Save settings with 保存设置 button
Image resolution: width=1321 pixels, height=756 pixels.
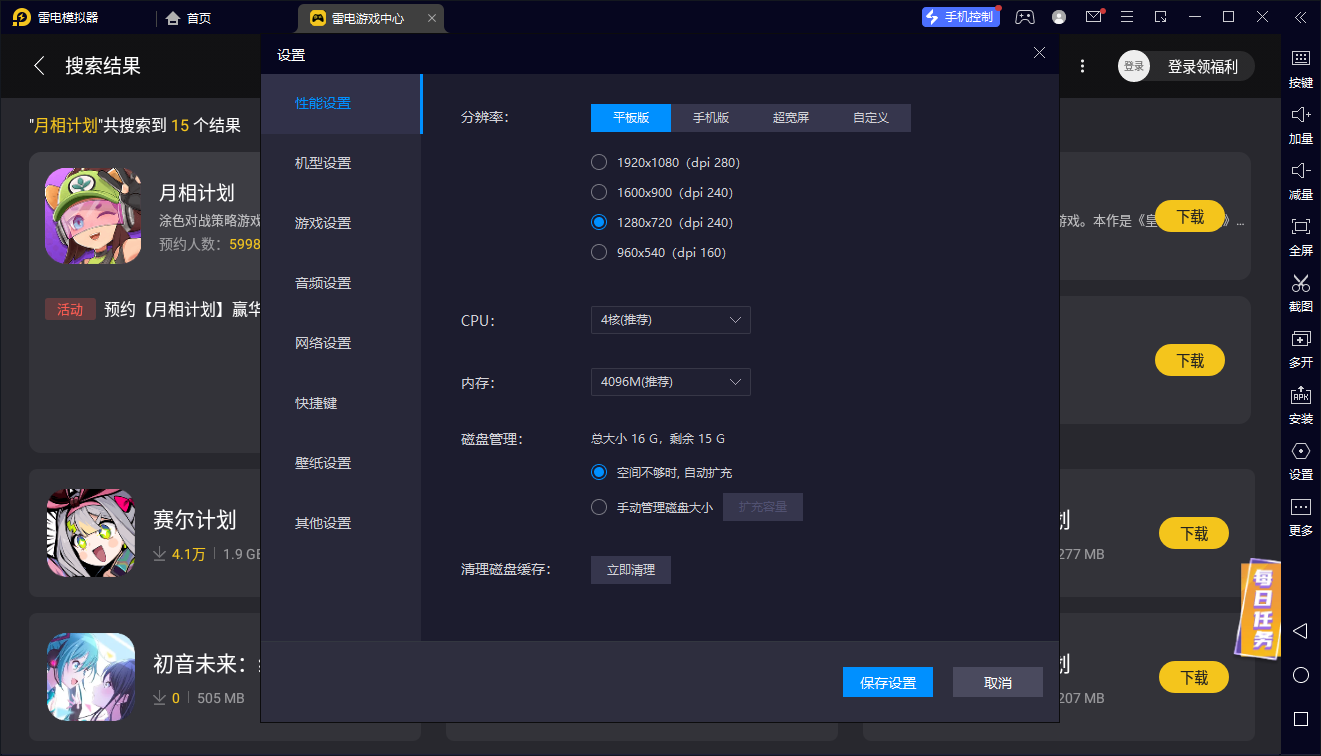(x=887, y=681)
